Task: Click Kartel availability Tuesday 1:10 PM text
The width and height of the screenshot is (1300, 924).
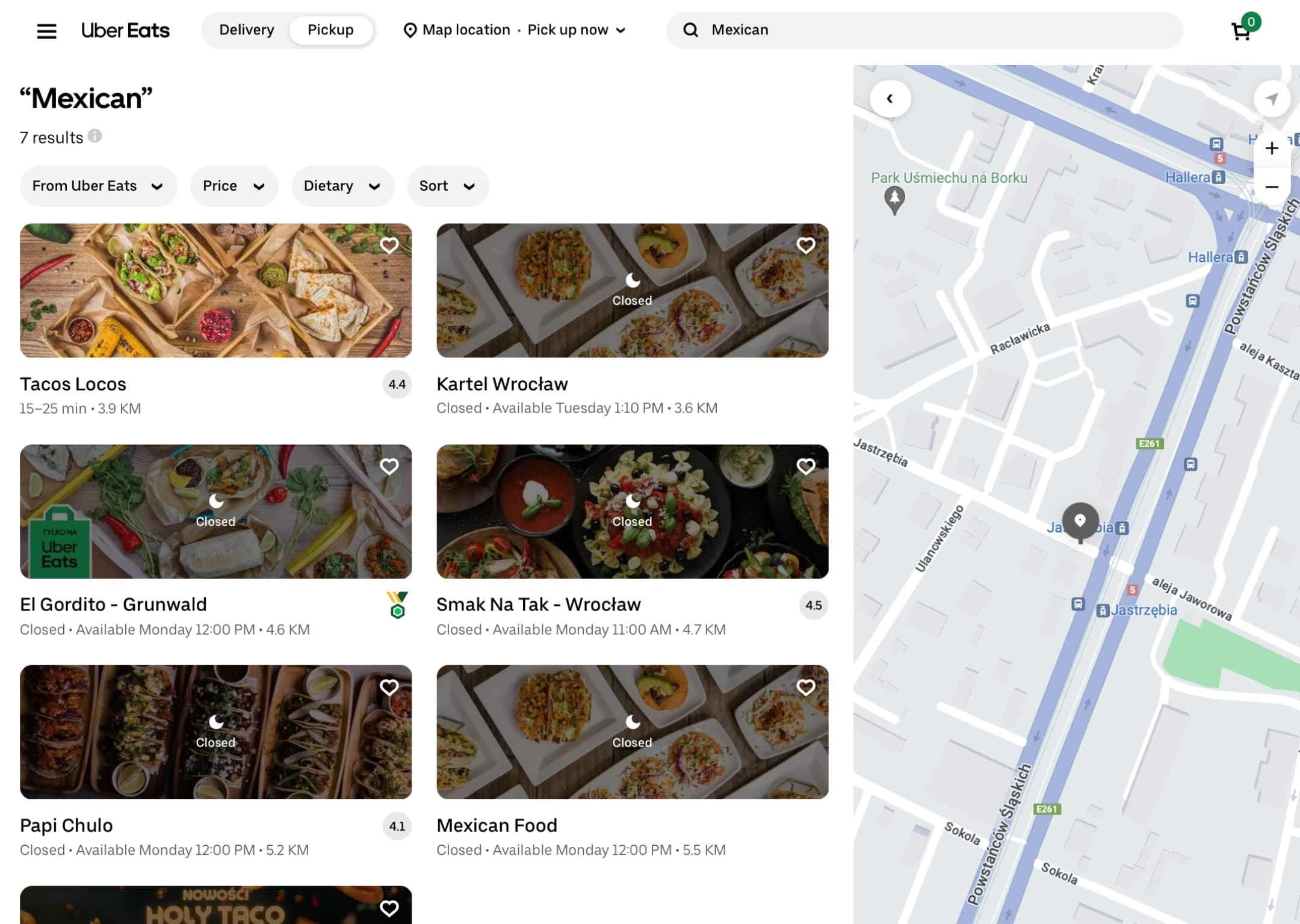Action: coord(577,408)
